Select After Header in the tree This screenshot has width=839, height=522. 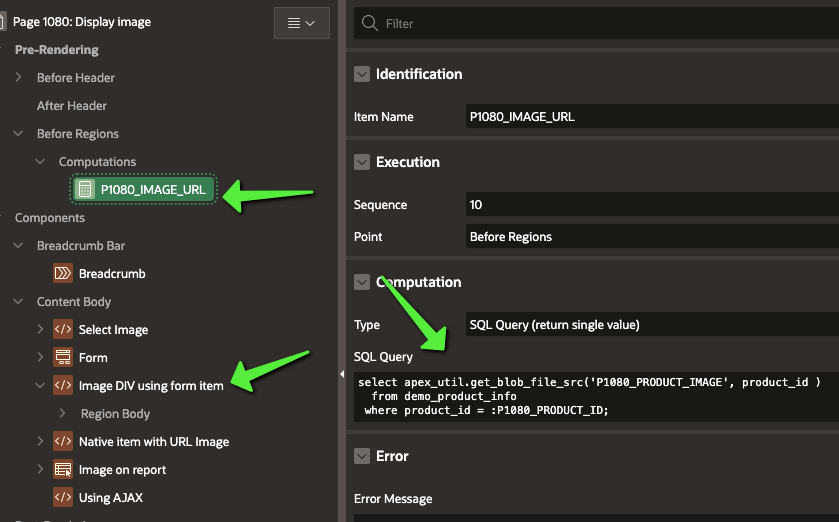71,105
